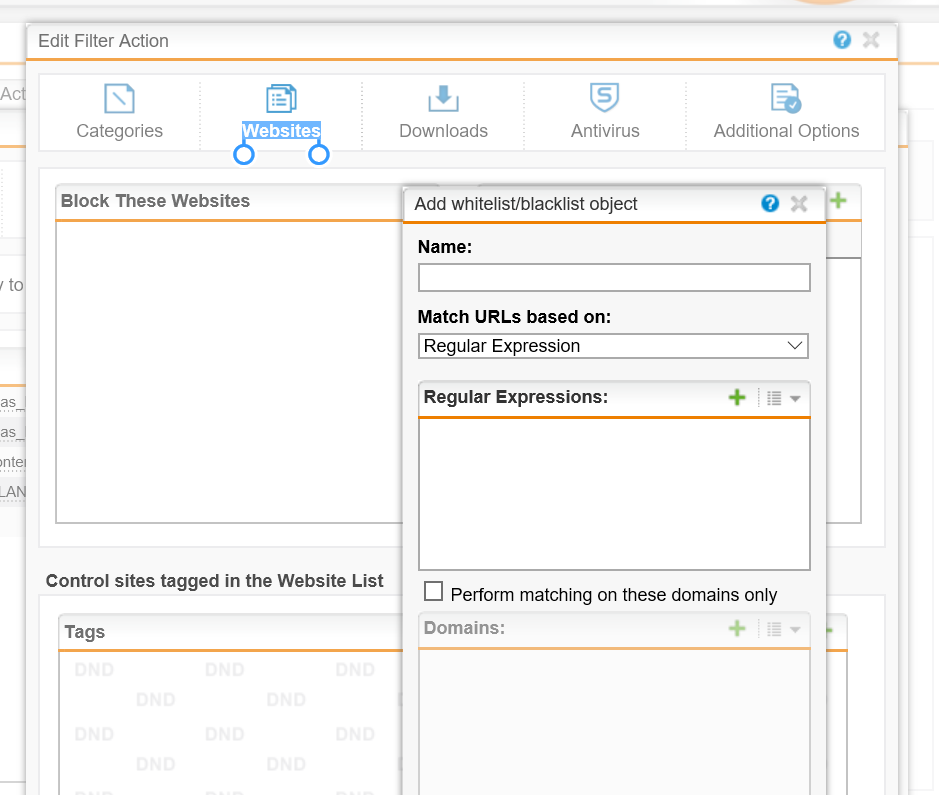Click the Categories tab icon
This screenshot has width=939, height=795.
click(119, 99)
